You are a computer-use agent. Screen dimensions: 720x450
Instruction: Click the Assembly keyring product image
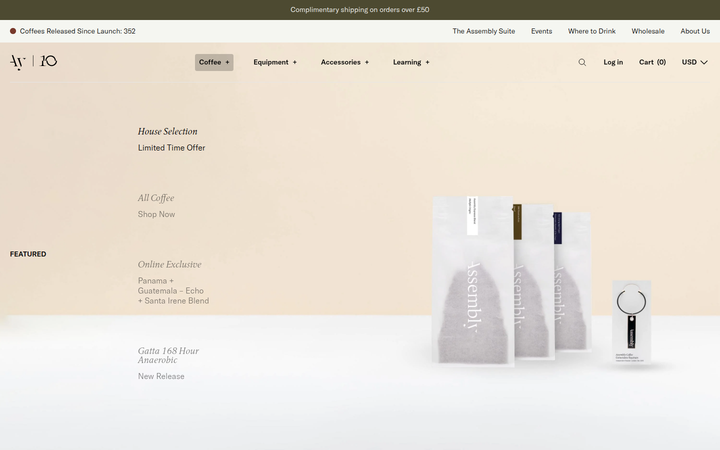pos(631,322)
